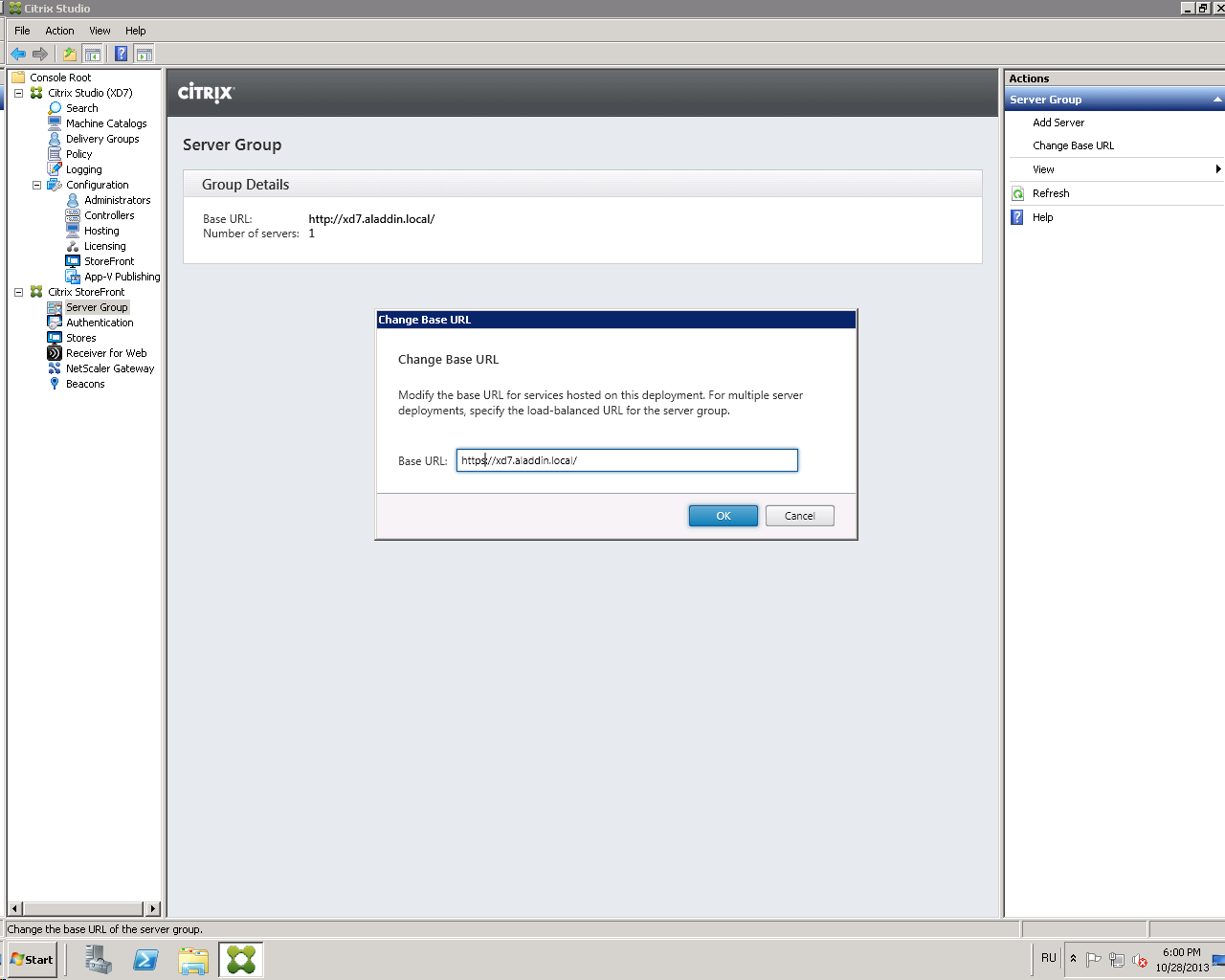This screenshot has height=980, width=1225.
Task: Toggle the Show/Hide Console Tree toolbar icon
Action: click(93, 54)
